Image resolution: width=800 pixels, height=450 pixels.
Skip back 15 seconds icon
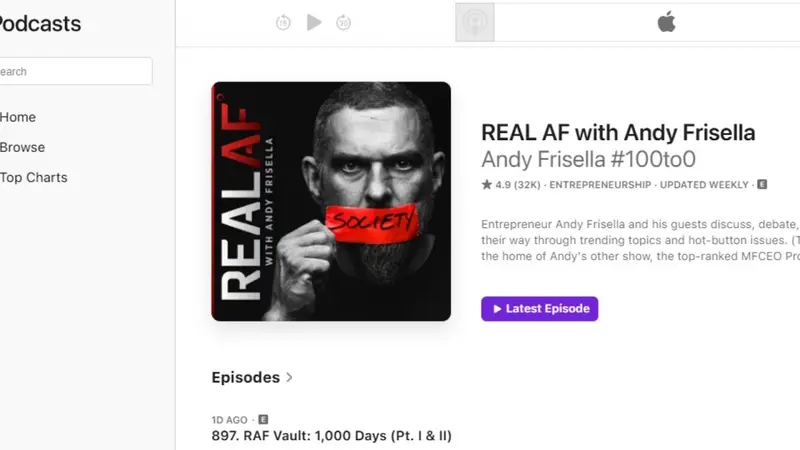(x=283, y=22)
